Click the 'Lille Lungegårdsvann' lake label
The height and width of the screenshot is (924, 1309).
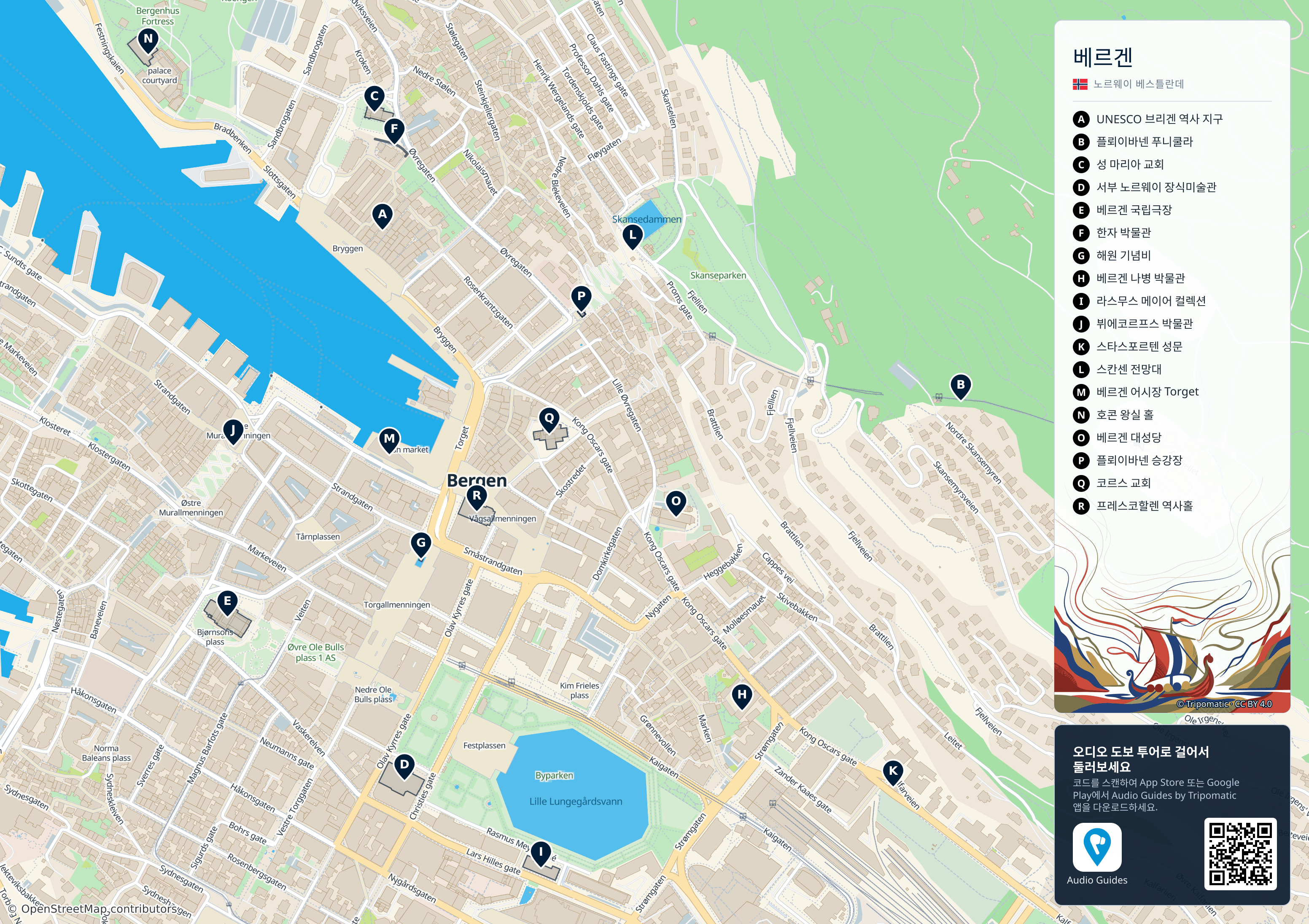tap(576, 801)
